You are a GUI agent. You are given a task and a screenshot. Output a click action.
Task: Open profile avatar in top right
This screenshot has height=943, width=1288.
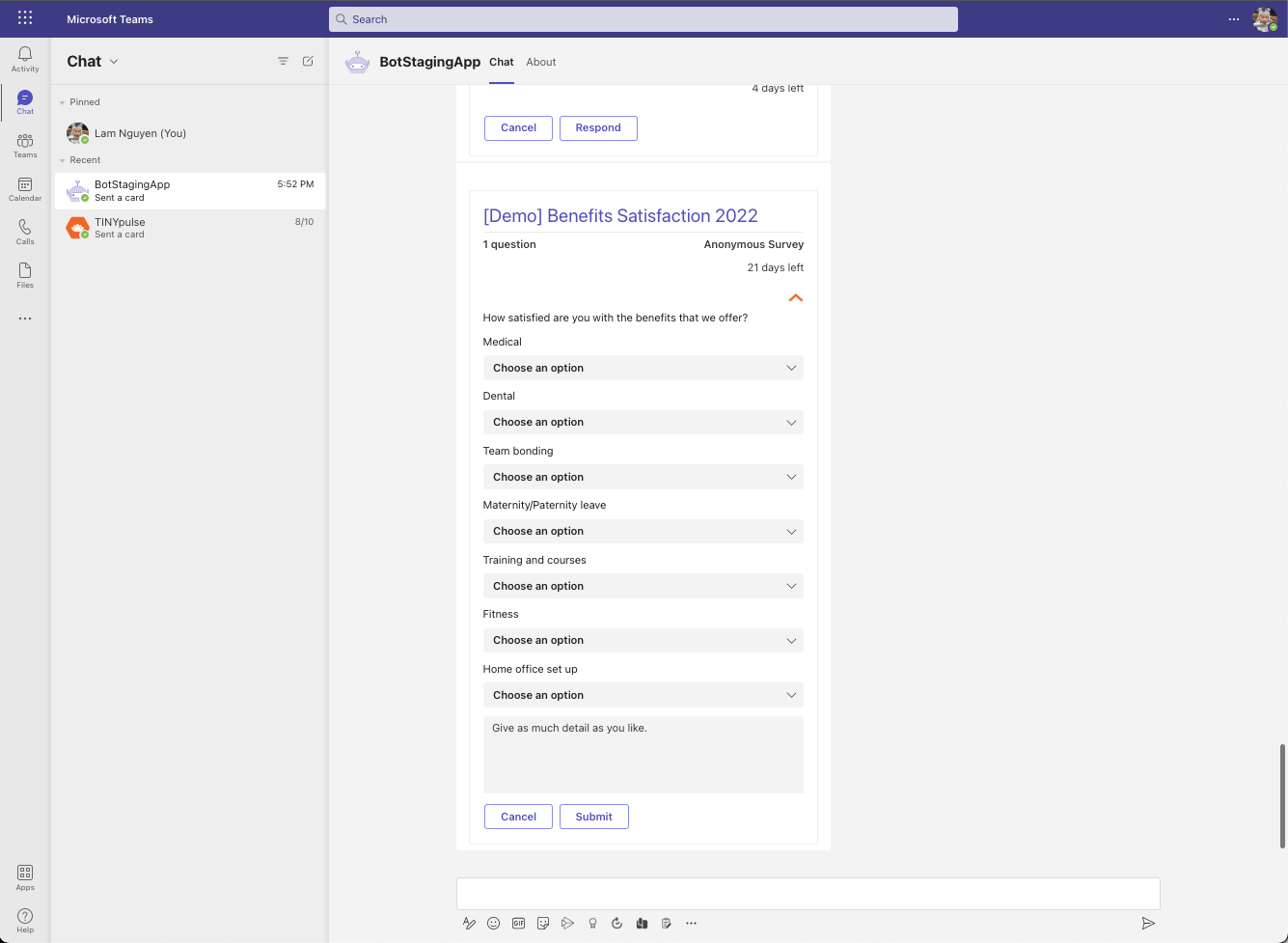(x=1264, y=19)
